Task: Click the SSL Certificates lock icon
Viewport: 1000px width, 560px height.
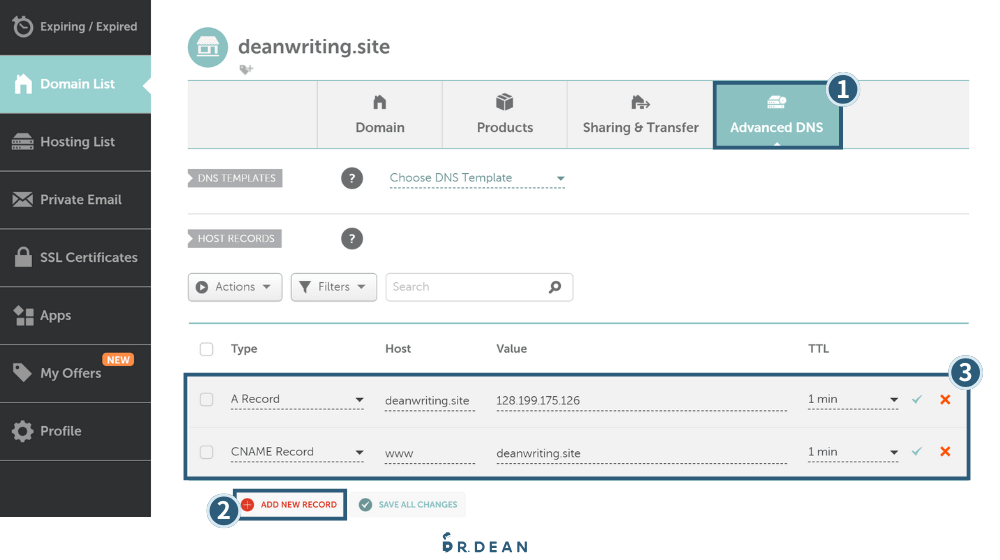Action: [23, 257]
